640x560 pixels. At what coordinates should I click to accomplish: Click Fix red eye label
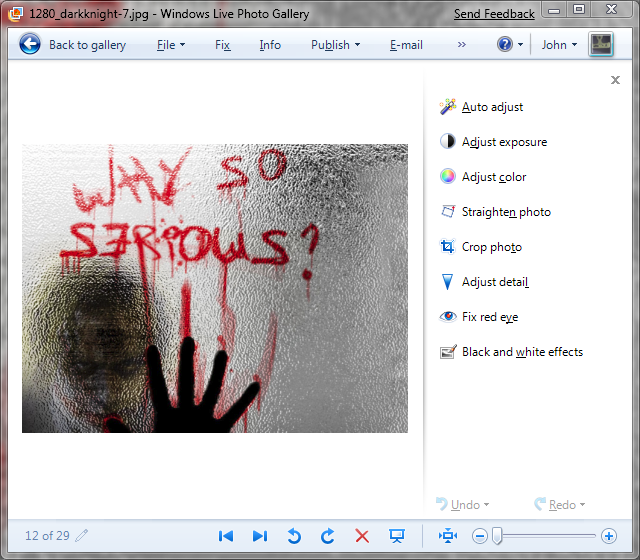pos(490,317)
